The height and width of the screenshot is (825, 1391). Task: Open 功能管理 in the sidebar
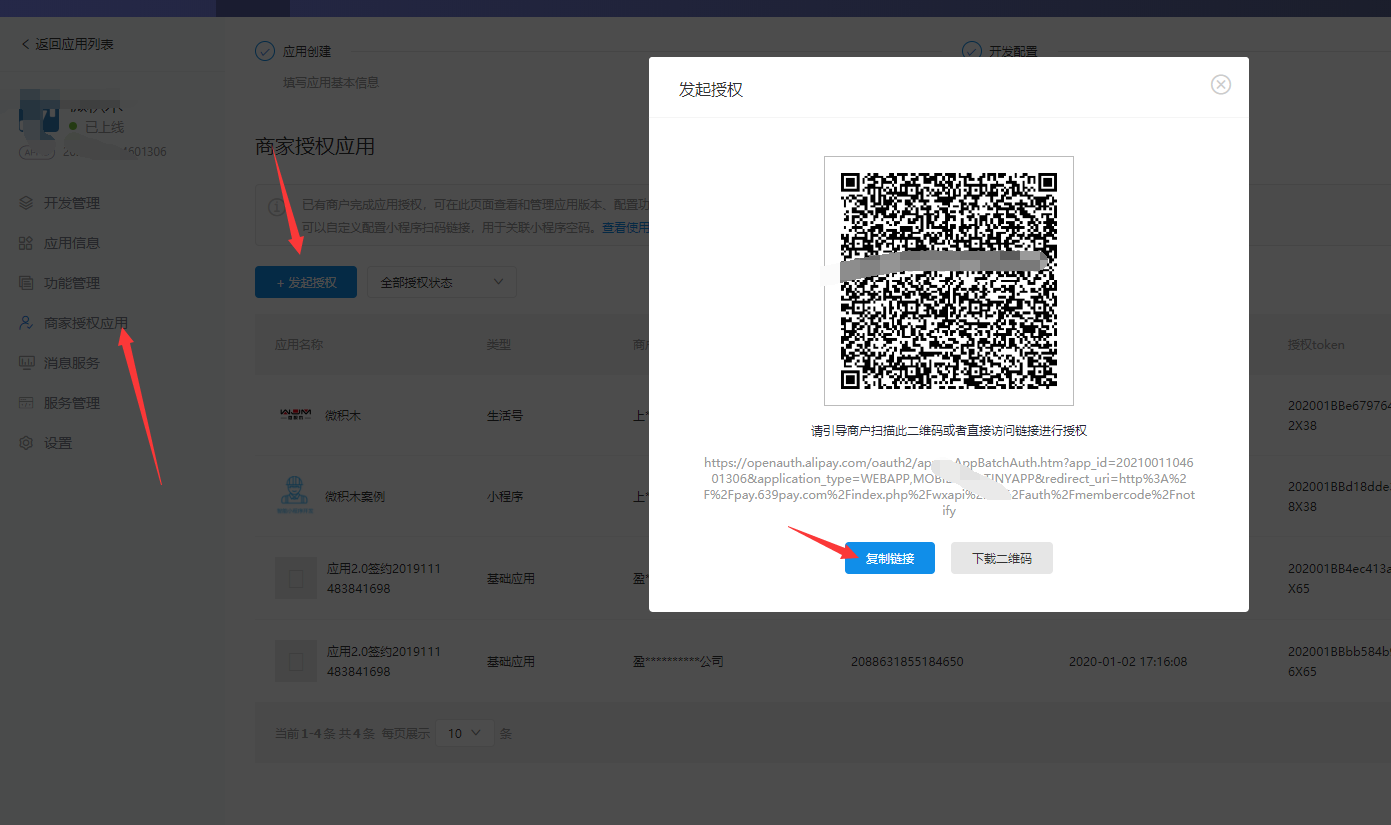click(72, 283)
